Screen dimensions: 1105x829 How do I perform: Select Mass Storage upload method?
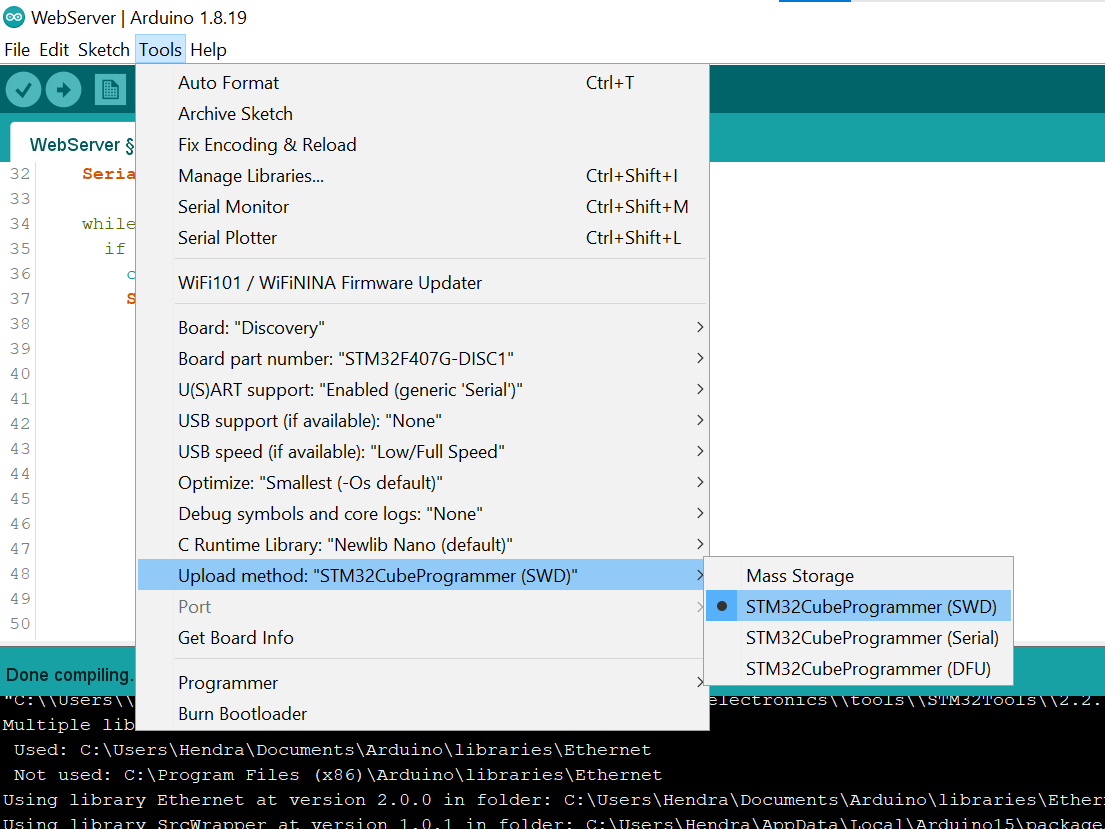800,576
